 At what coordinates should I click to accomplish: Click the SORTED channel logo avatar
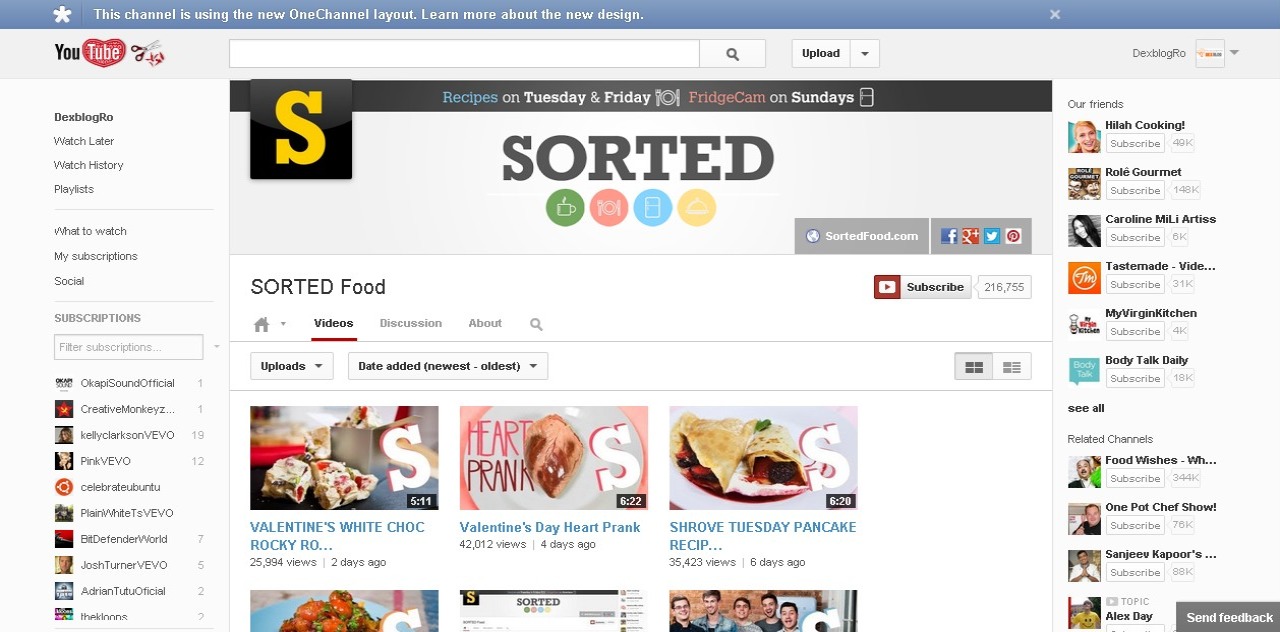(x=301, y=129)
